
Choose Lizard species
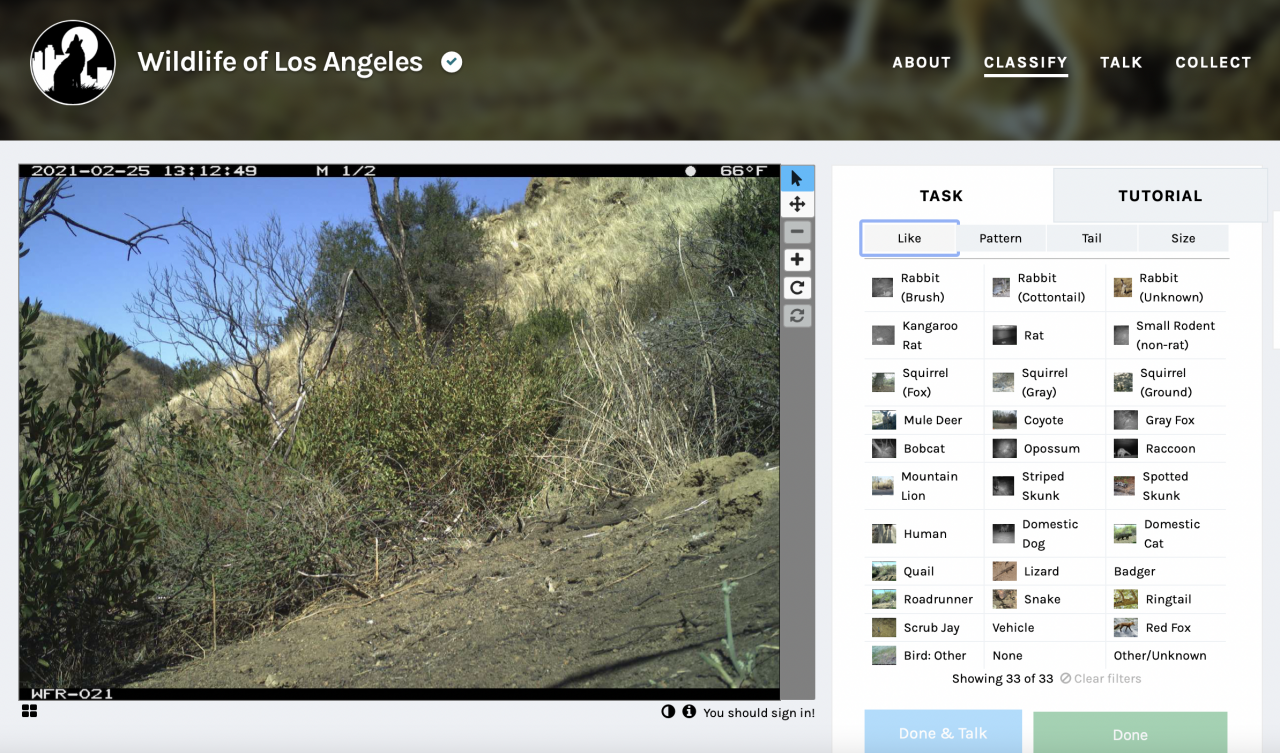(x=1044, y=571)
